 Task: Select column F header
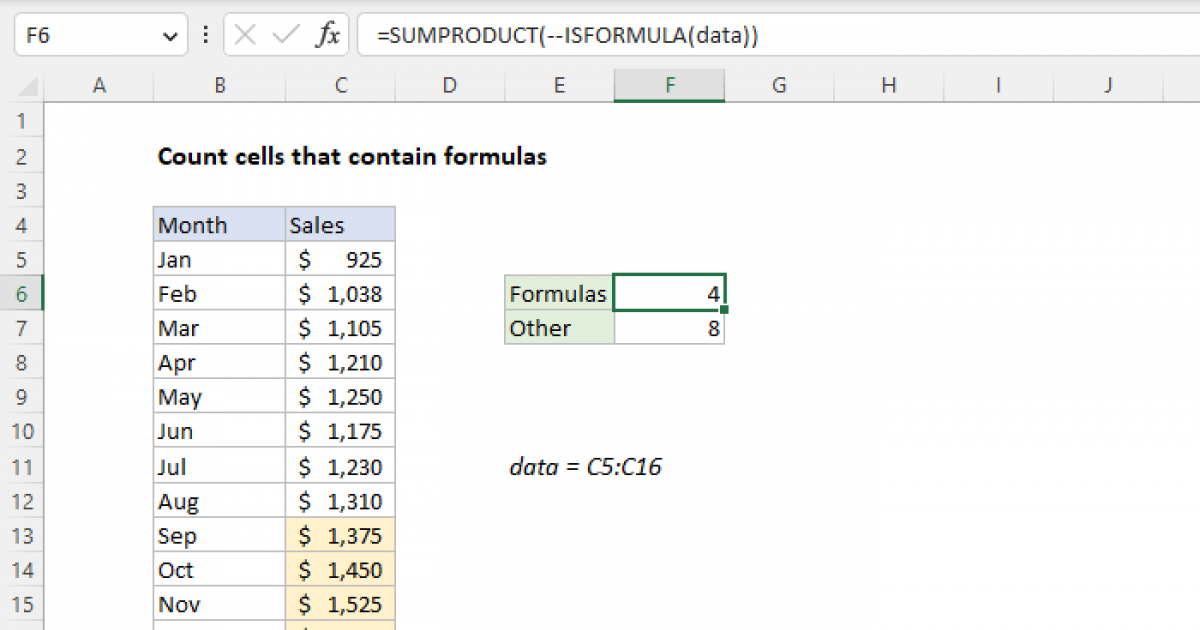[669, 86]
